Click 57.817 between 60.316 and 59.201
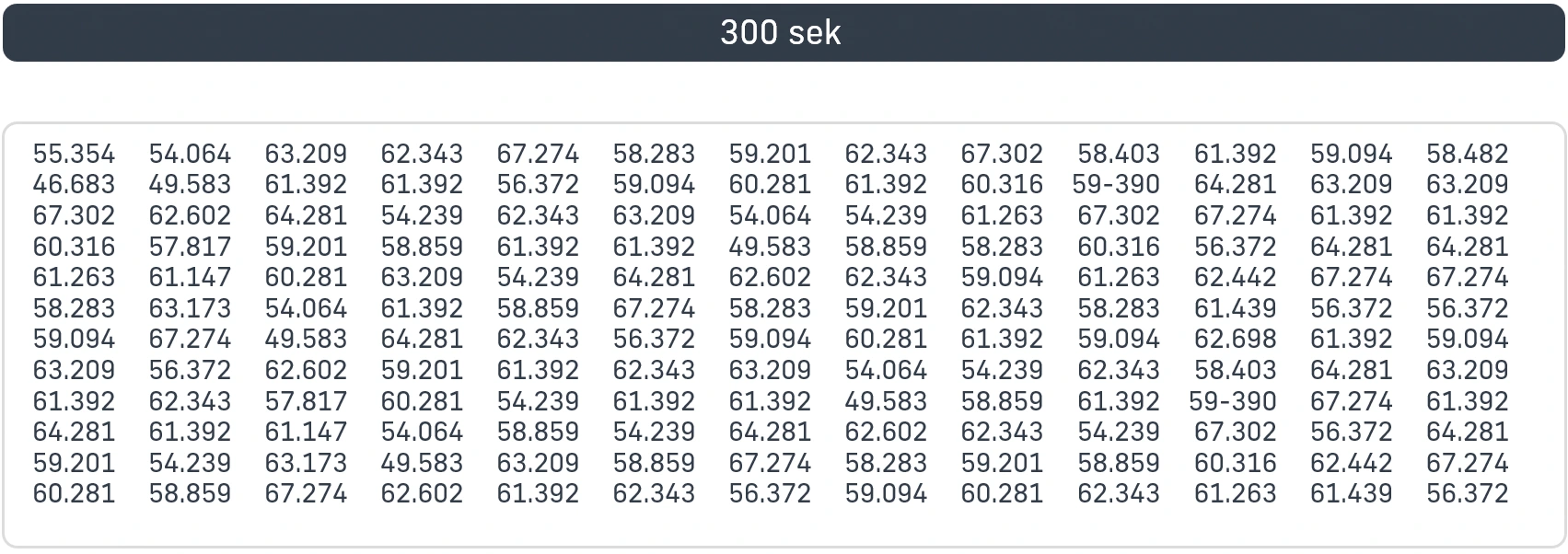 click(x=190, y=247)
